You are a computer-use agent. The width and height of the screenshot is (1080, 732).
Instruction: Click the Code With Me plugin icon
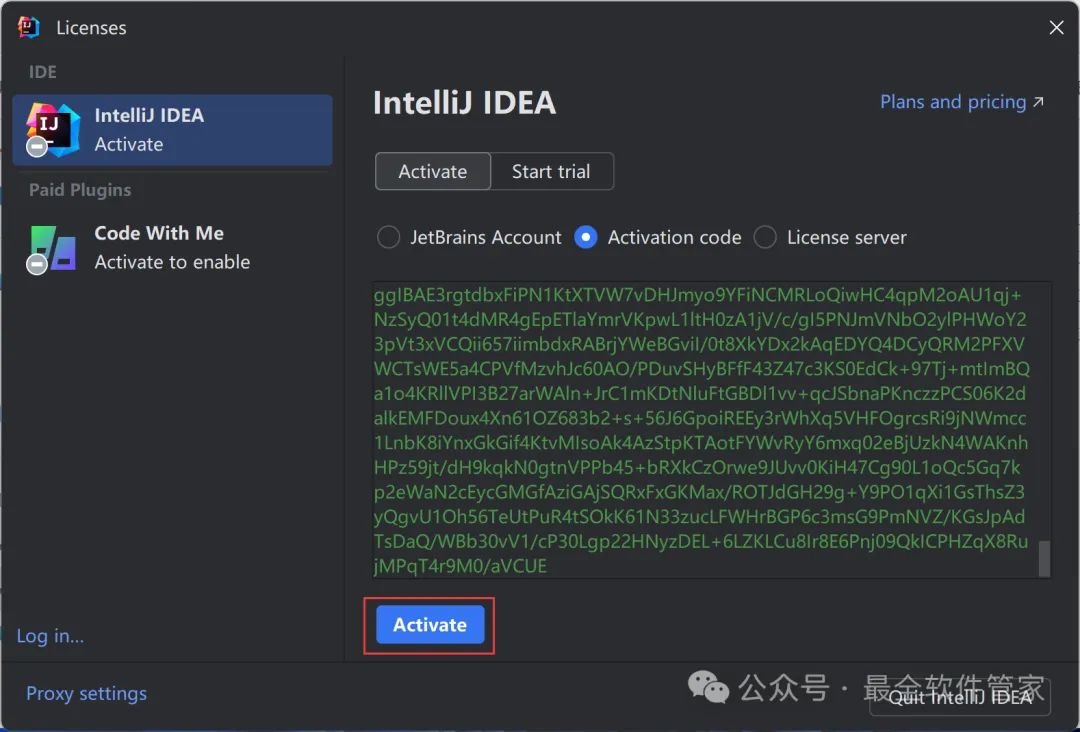[54, 247]
